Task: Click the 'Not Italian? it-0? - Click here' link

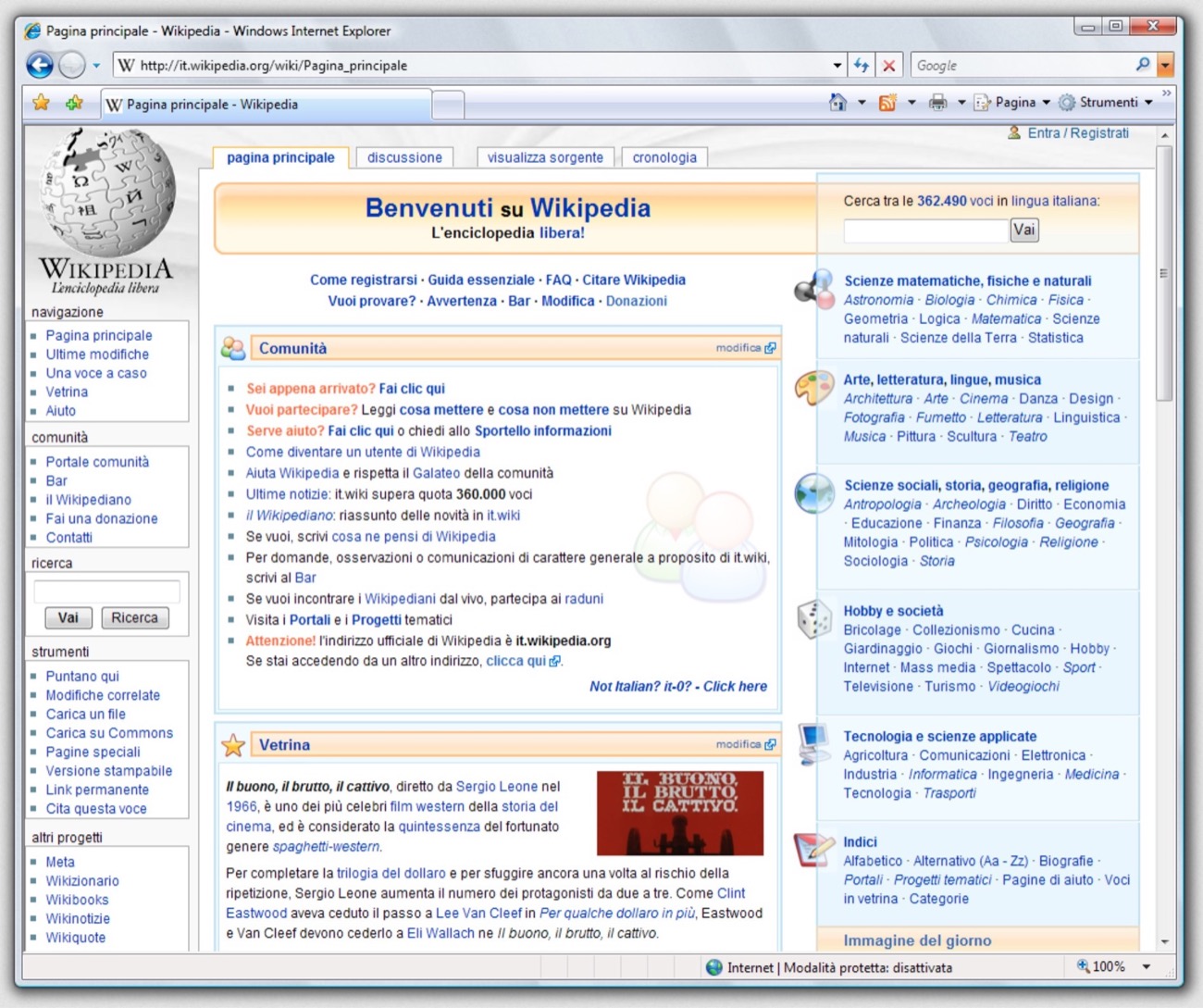Action: tap(678, 686)
